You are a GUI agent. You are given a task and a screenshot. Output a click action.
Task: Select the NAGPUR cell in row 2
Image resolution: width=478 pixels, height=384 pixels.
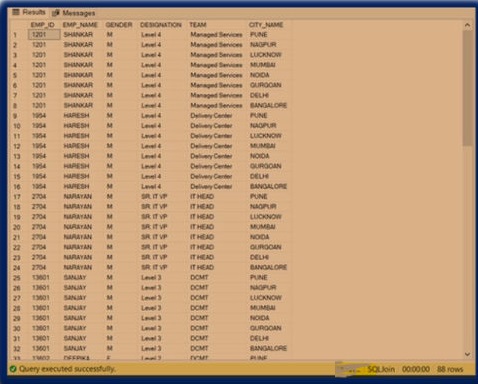point(263,45)
